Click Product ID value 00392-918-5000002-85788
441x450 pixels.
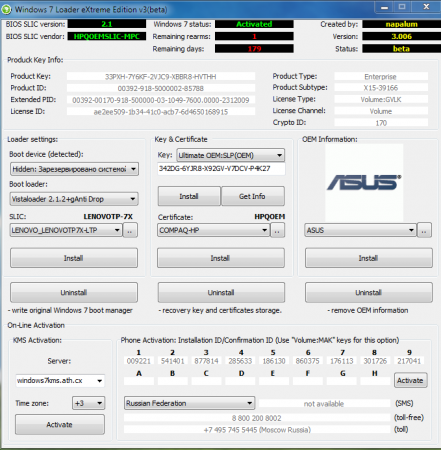pos(161,88)
